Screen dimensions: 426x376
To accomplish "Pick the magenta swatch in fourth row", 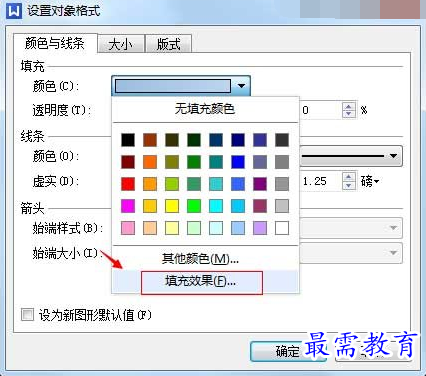I will pyautogui.click(x=128, y=206).
